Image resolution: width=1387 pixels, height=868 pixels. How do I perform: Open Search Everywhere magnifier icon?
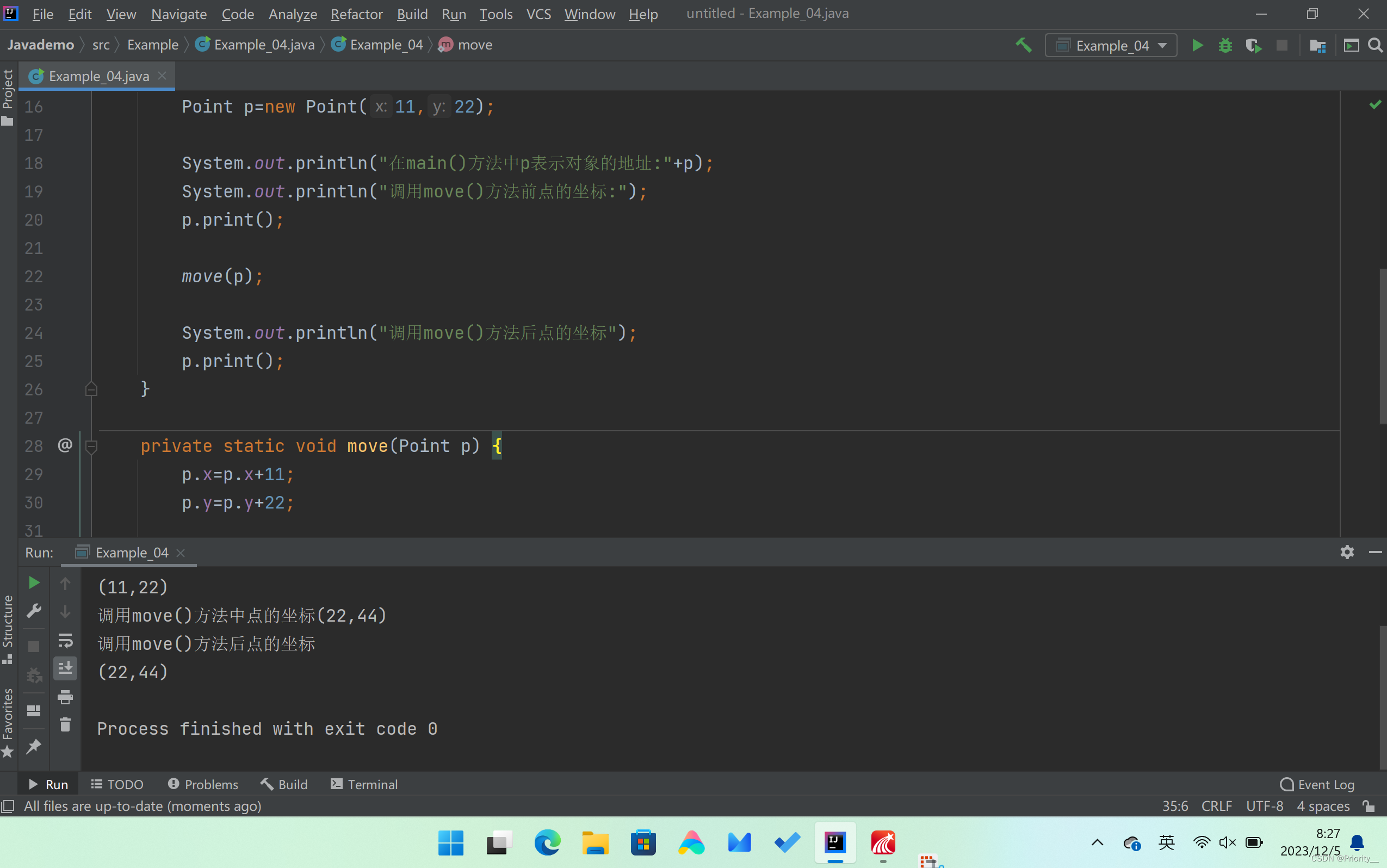point(1375,45)
